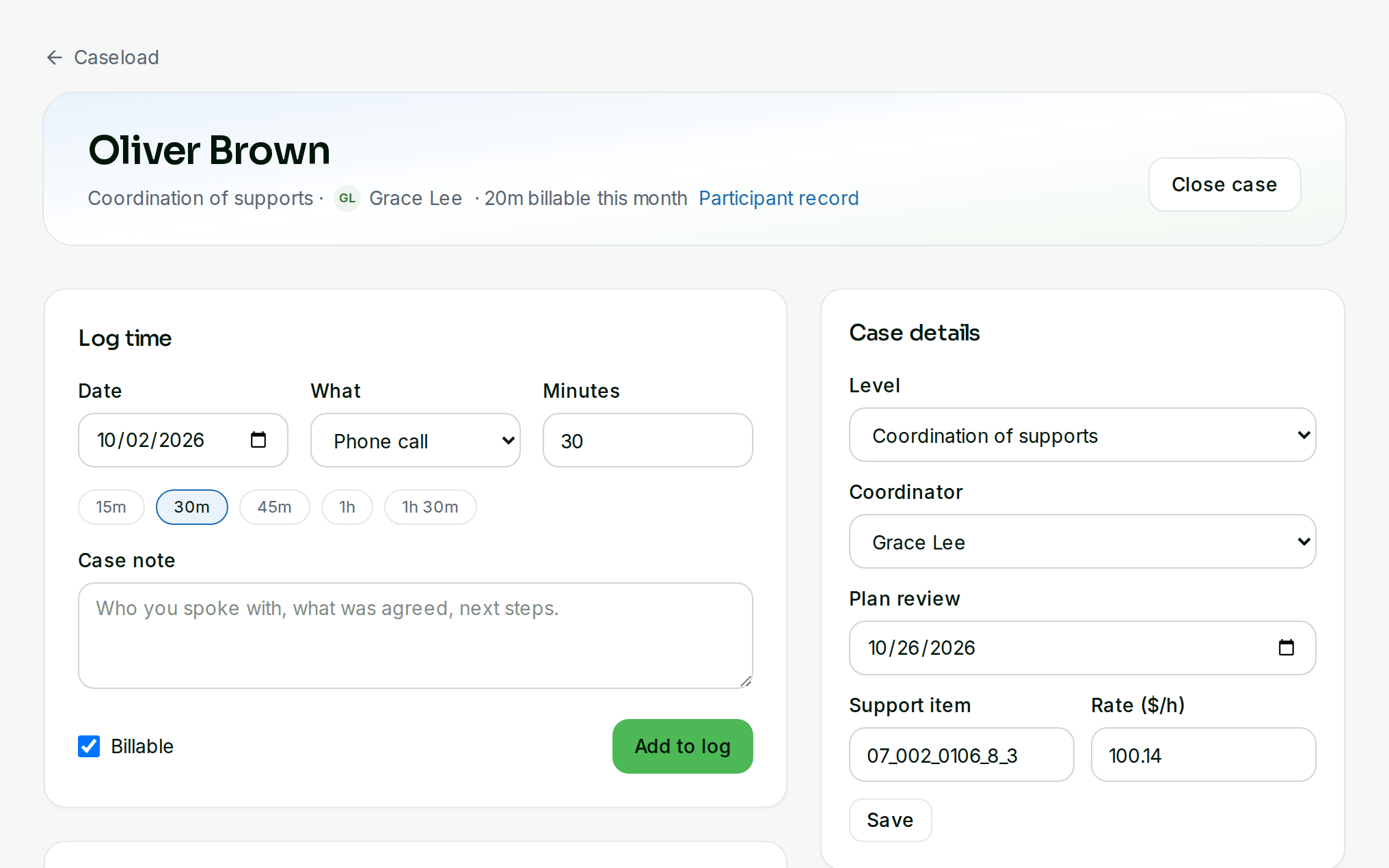
Task: Expand the Level dropdown
Action: [x=1082, y=435]
